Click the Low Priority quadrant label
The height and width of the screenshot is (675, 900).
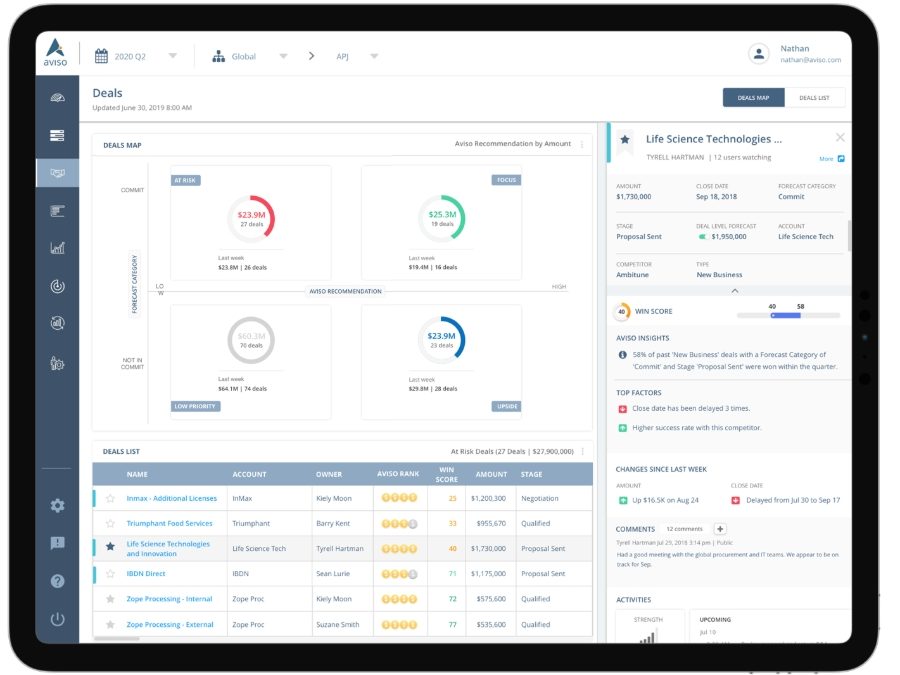click(x=195, y=406)
